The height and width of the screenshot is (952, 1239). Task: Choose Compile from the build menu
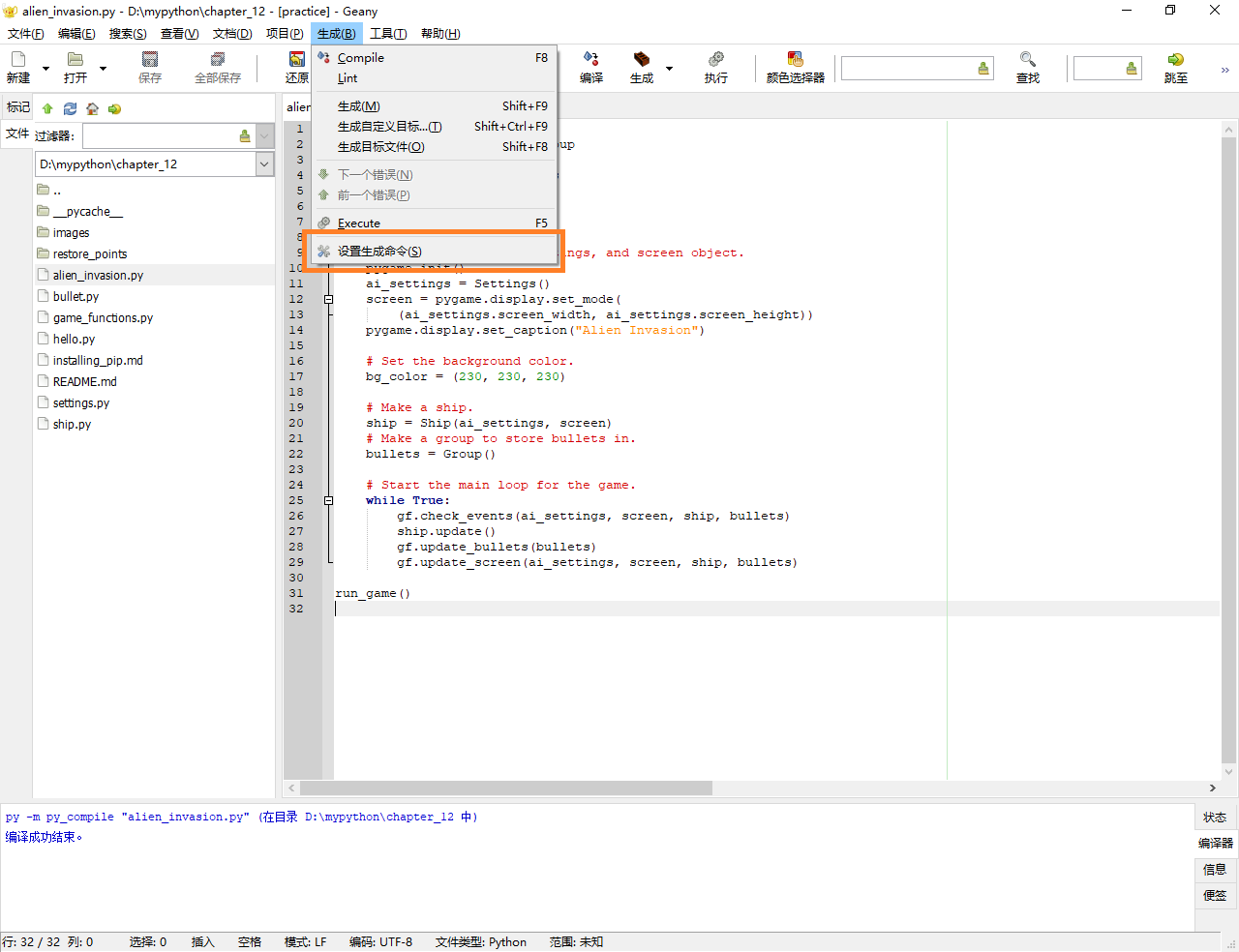click(435, 58)
